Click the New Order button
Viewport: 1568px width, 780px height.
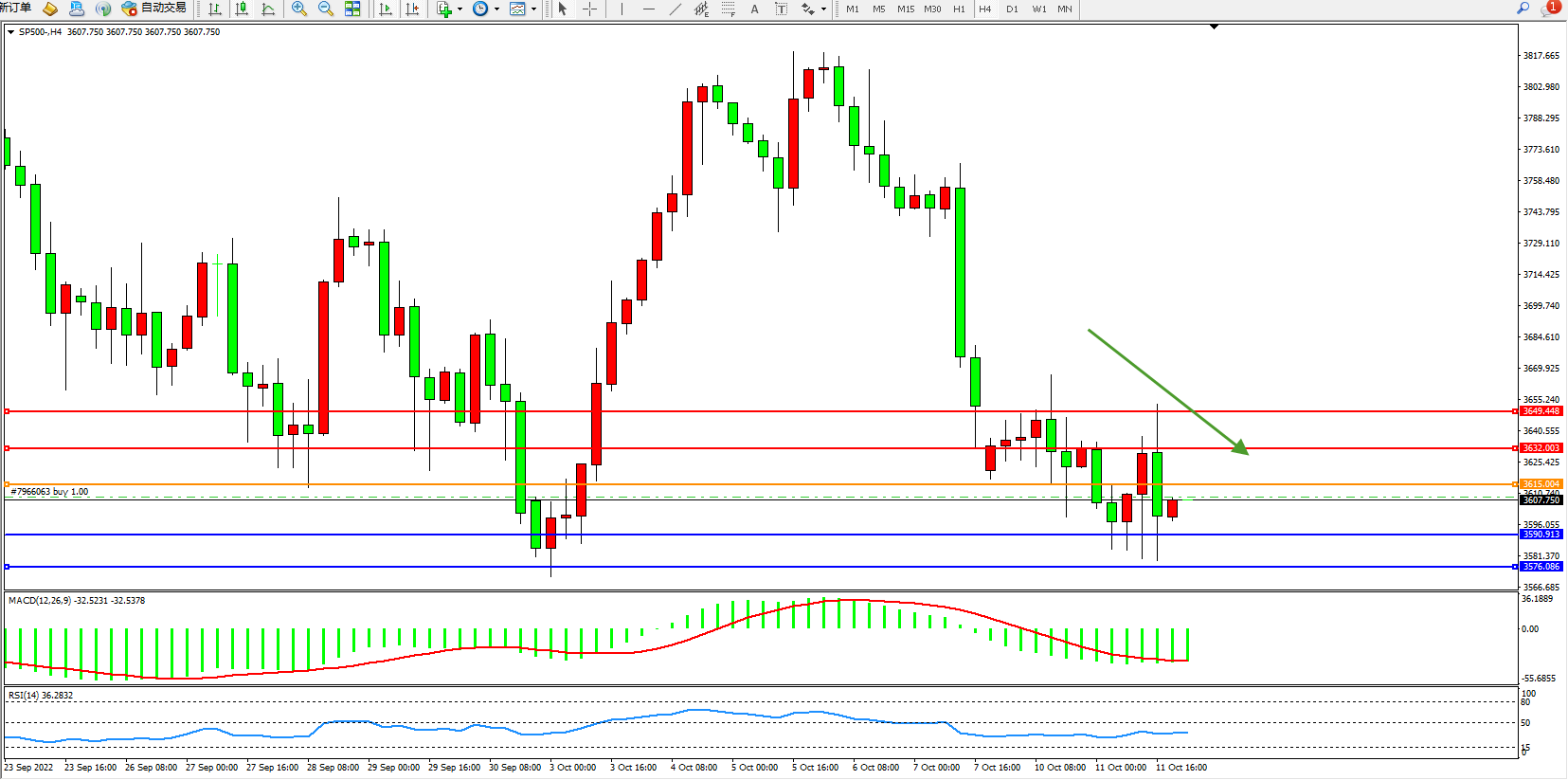[15, 9]
